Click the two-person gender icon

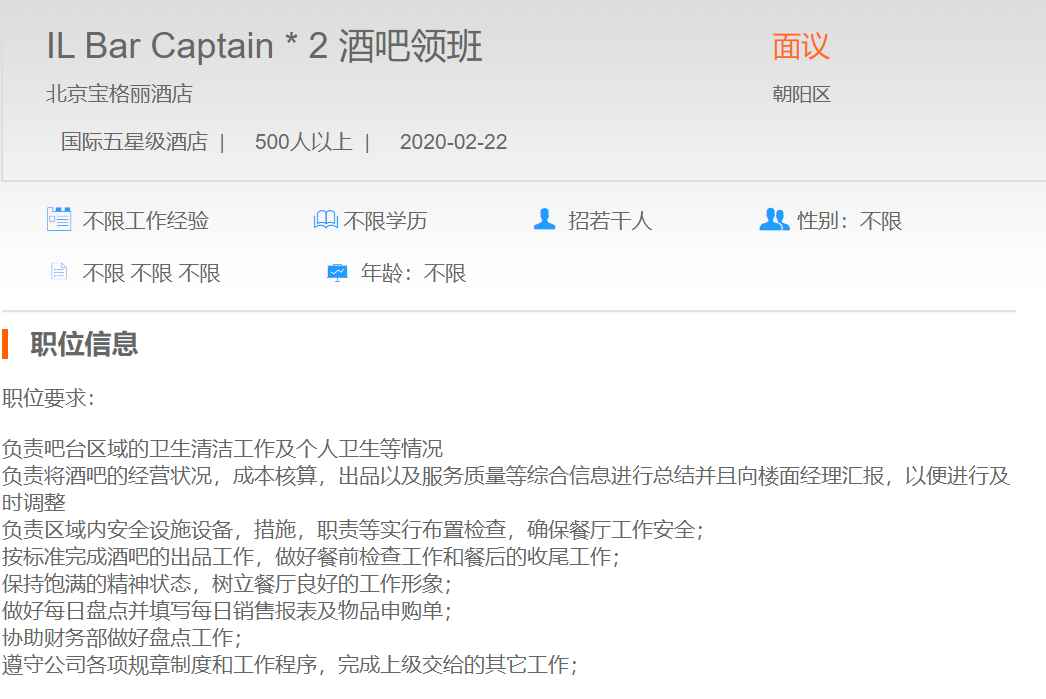pos(774,219)
